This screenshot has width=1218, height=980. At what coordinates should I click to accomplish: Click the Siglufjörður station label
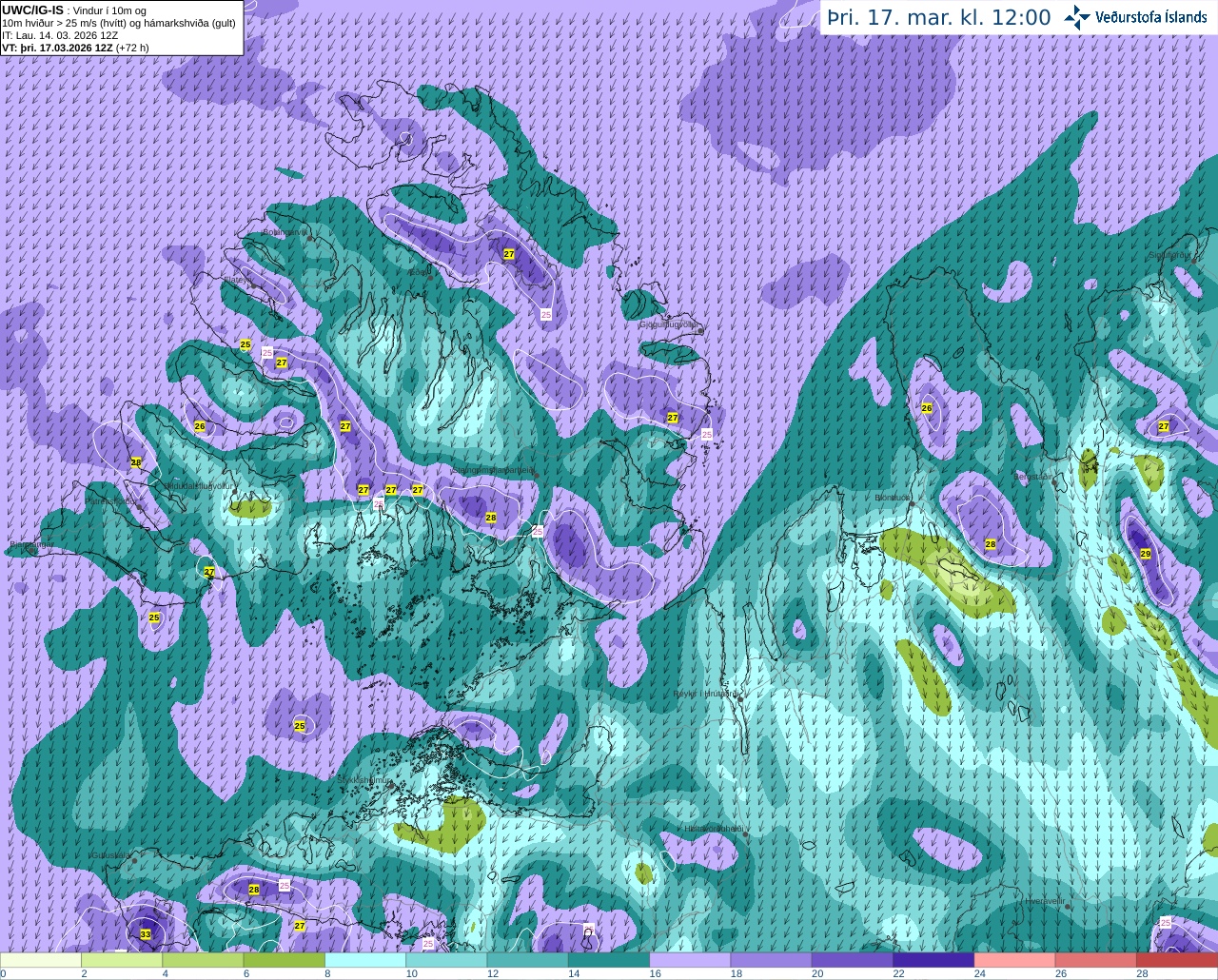[1169, 255]
